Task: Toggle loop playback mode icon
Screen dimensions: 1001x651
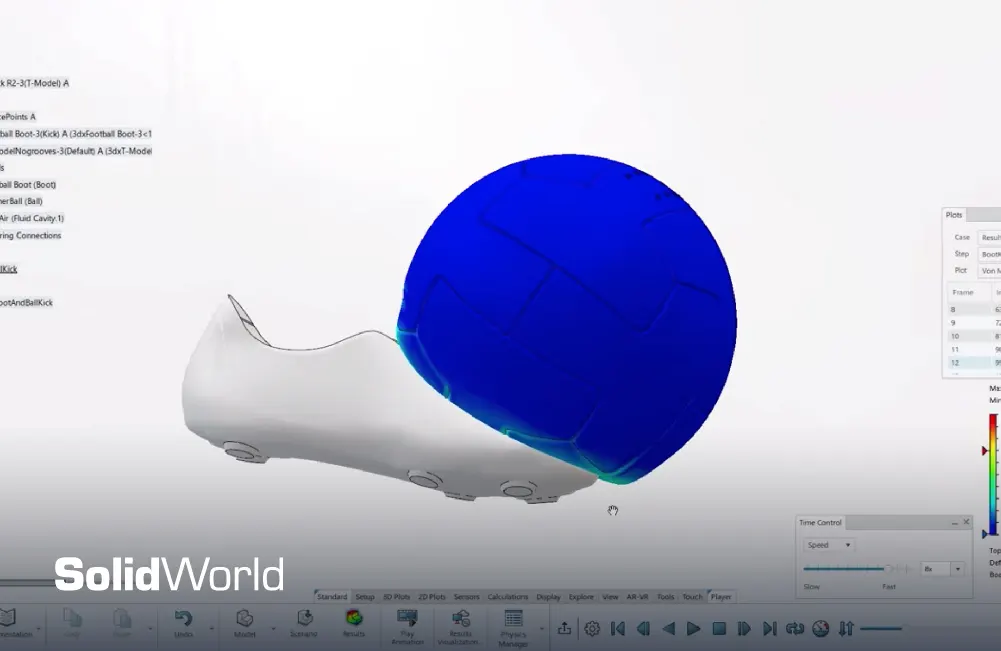Action: click(x=795, y=629)
